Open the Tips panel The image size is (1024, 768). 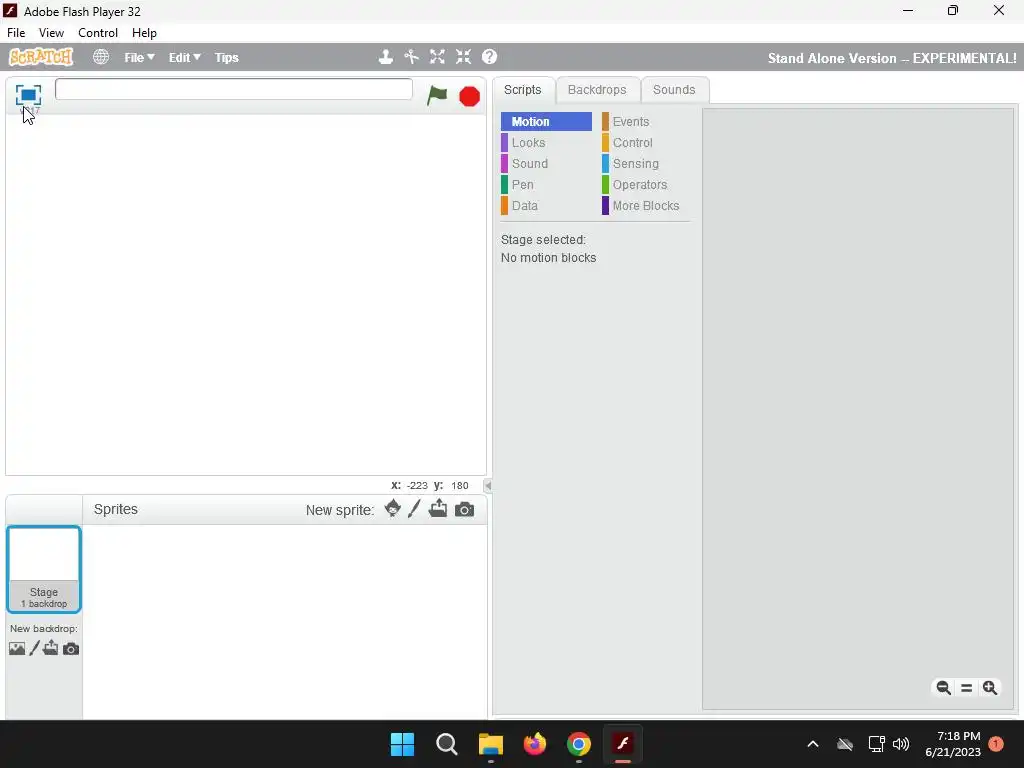point(227,57)
